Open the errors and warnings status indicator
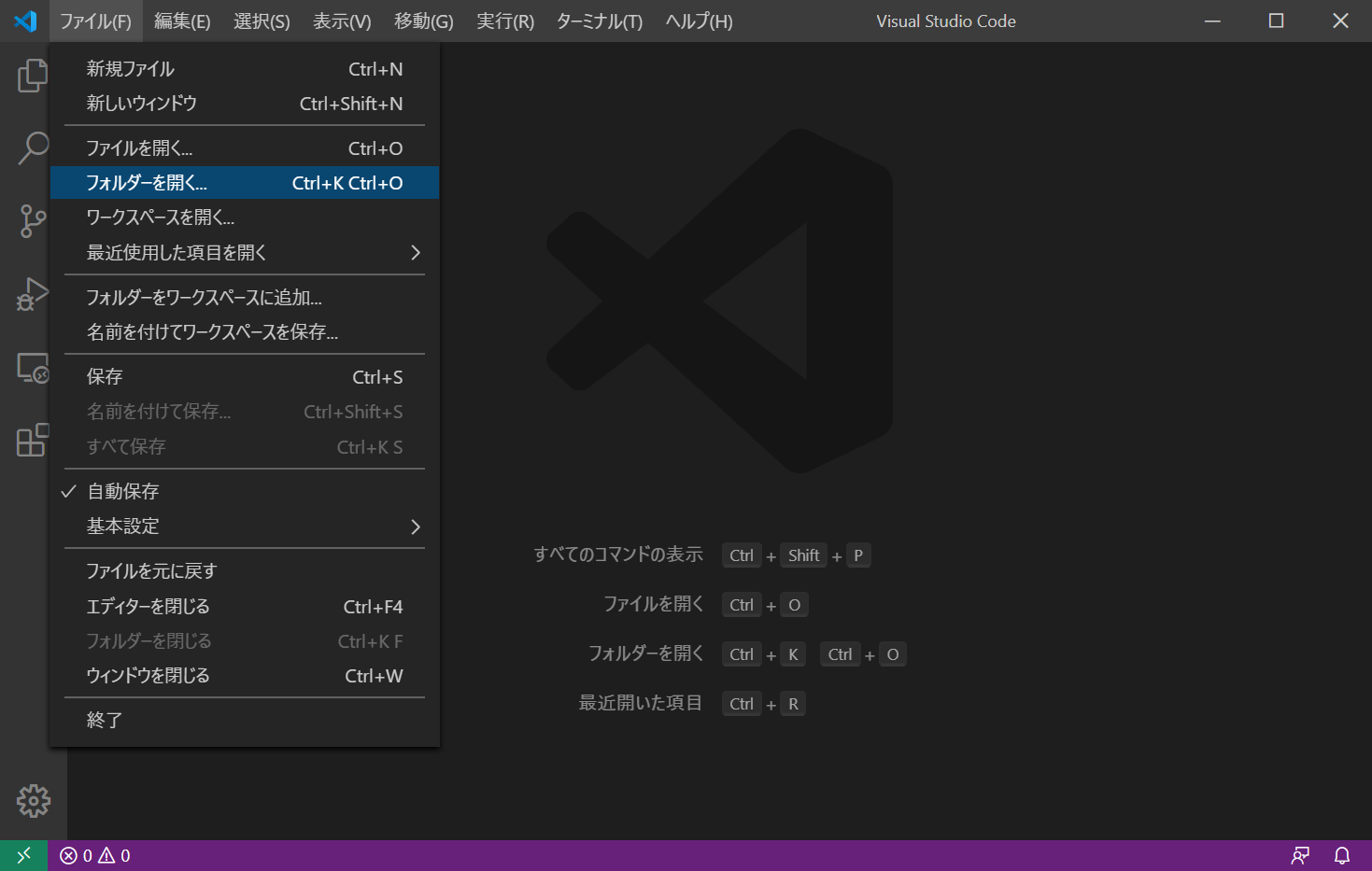The height and width of the screenshot is (871, 1372). click(95, 855)
